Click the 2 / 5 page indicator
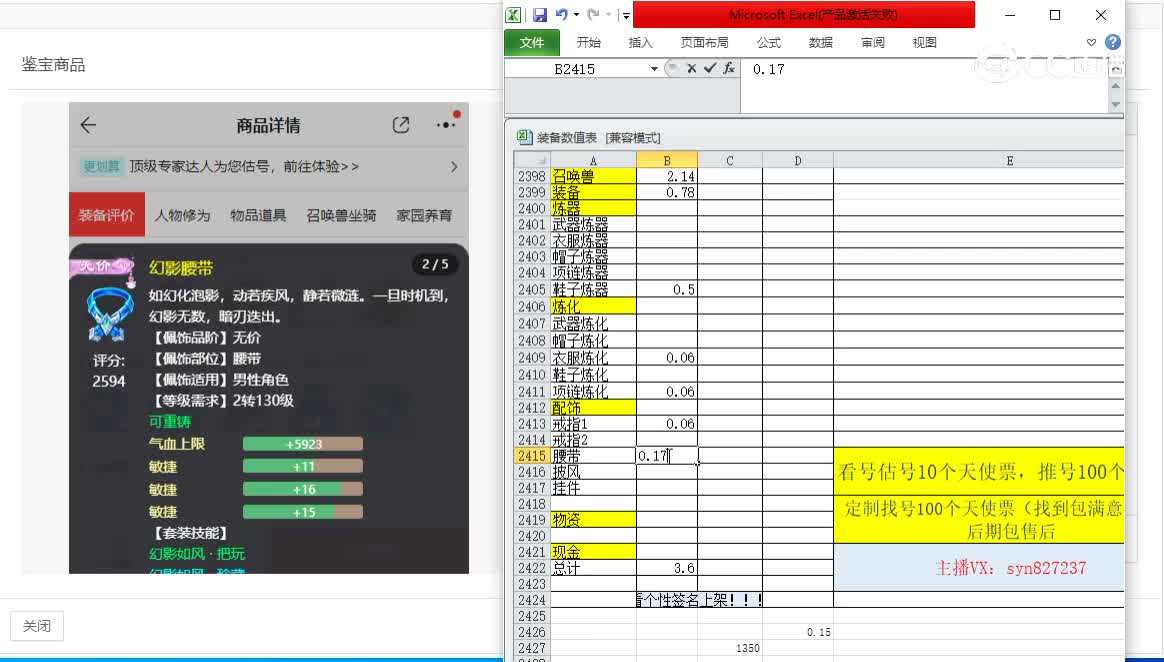Viewport: 1164px width, 662px height. pyautogui.click(x=435, y=264)
